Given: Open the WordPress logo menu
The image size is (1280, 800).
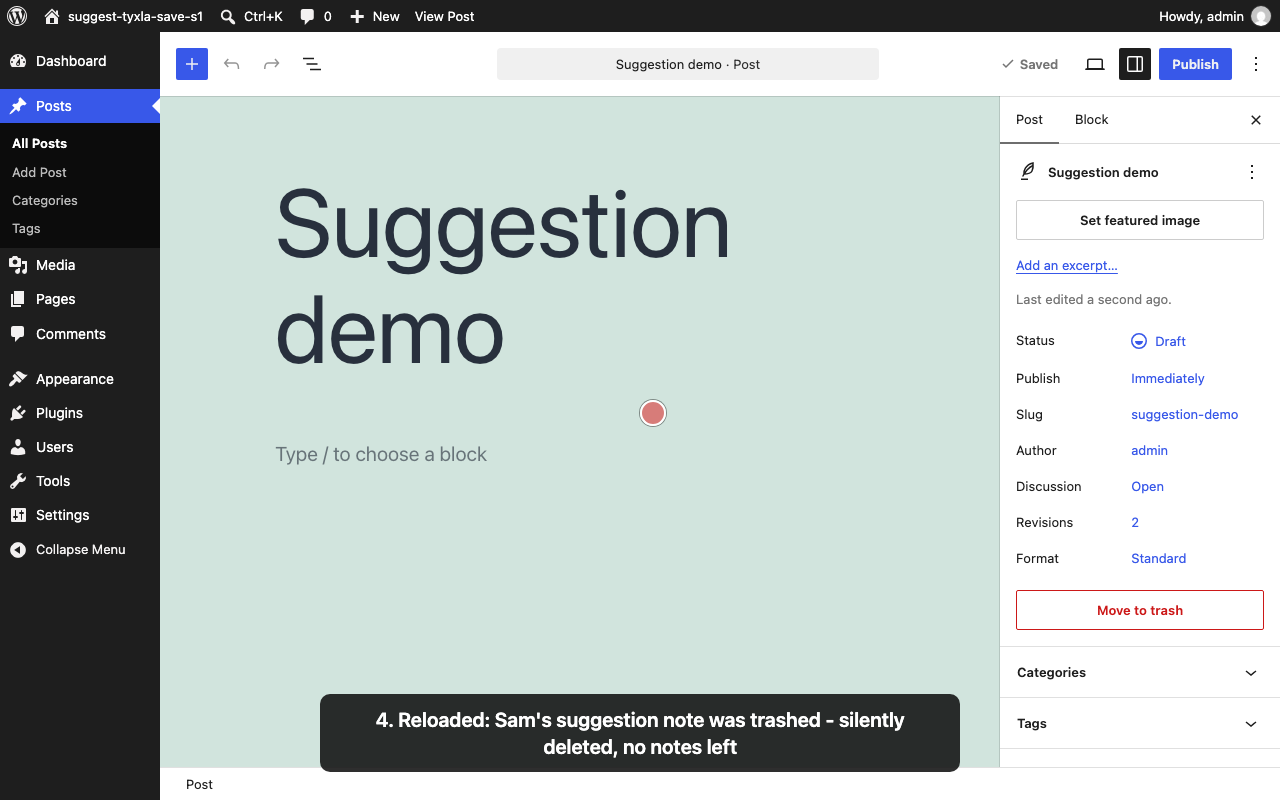Looking at the screenshot, I should pos(17,16).
